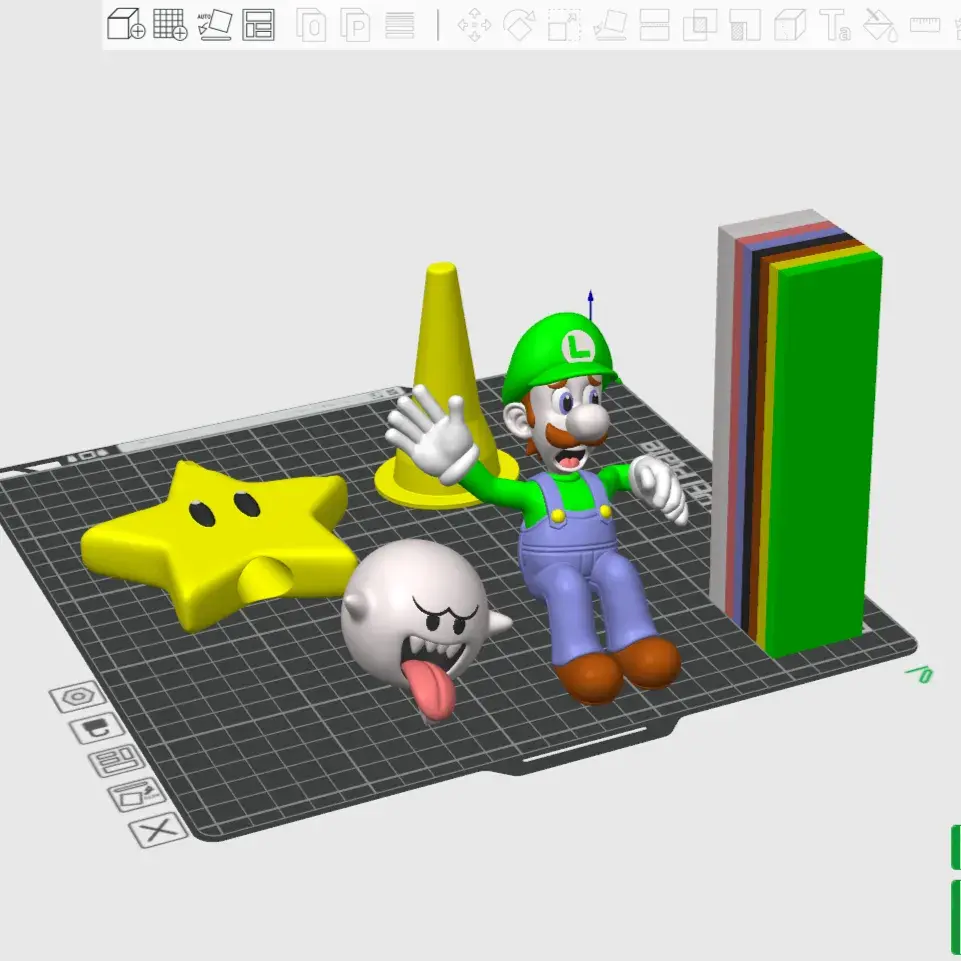The height and width of the screenshot is (961, 961).
Task: Remove plate with the X icon
Action: (158, 830)
